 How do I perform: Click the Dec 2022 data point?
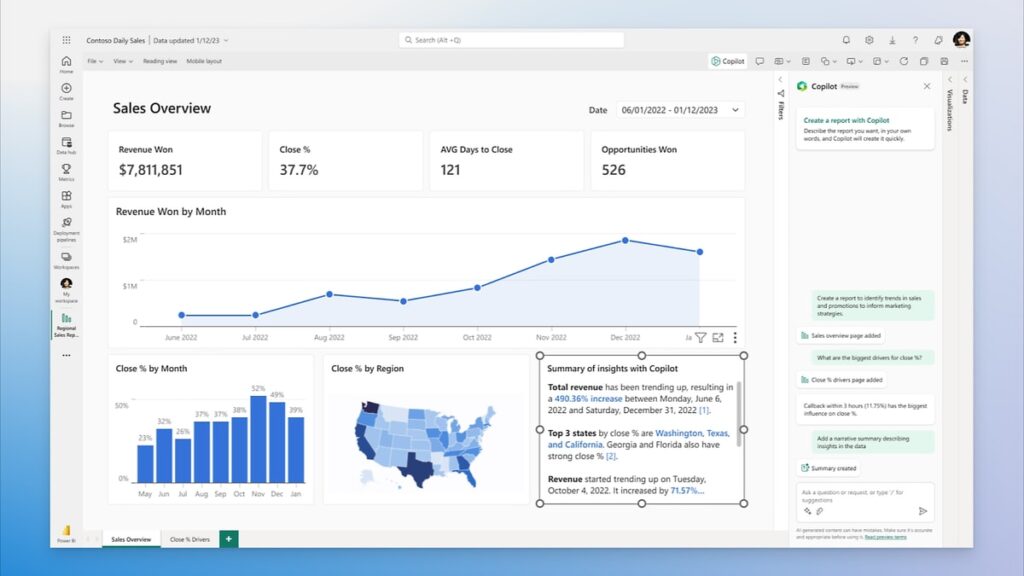point(625,240)
